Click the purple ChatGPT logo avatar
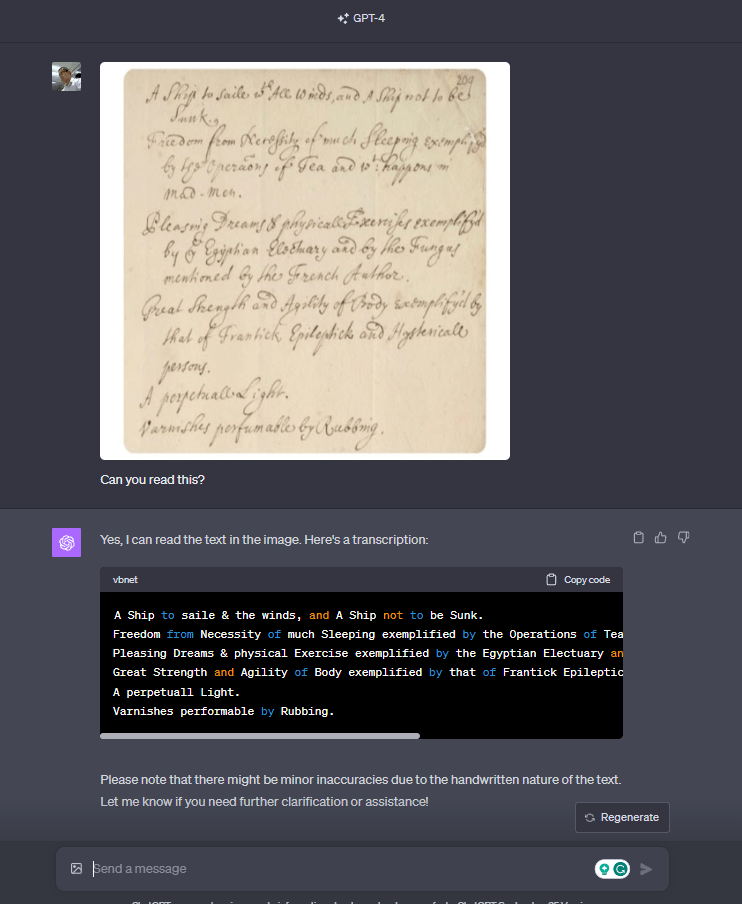 (66, 543)
